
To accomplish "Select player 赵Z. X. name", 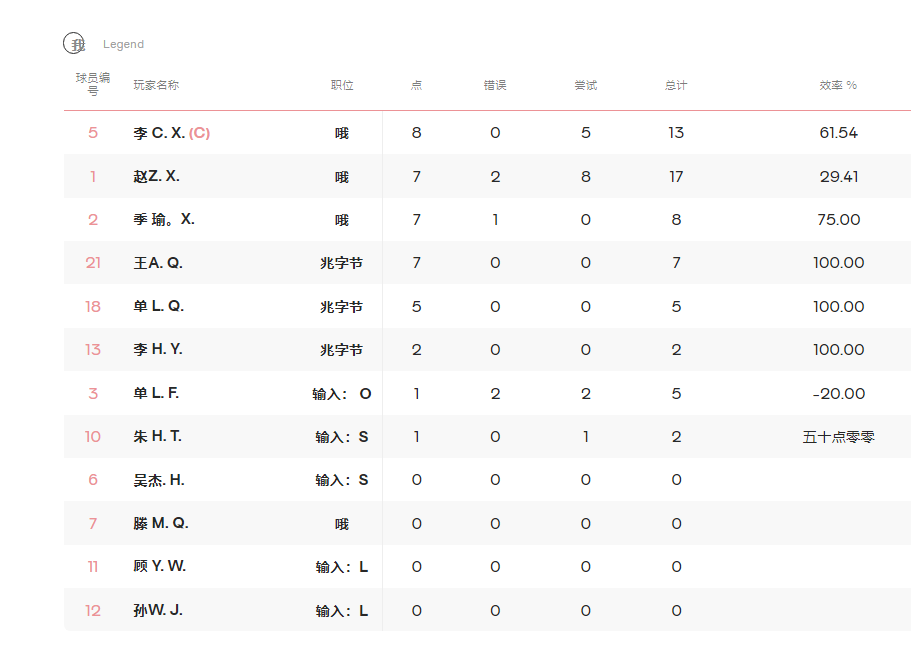I will pos(156,176).
